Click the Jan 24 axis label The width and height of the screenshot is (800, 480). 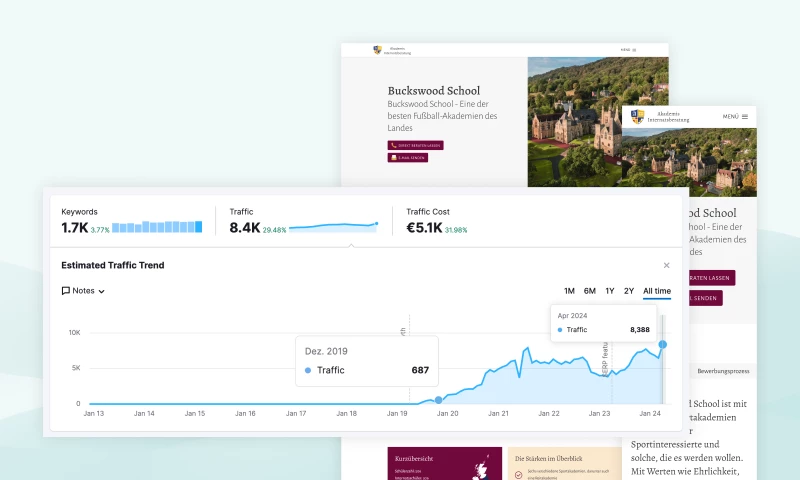point(649,413)
